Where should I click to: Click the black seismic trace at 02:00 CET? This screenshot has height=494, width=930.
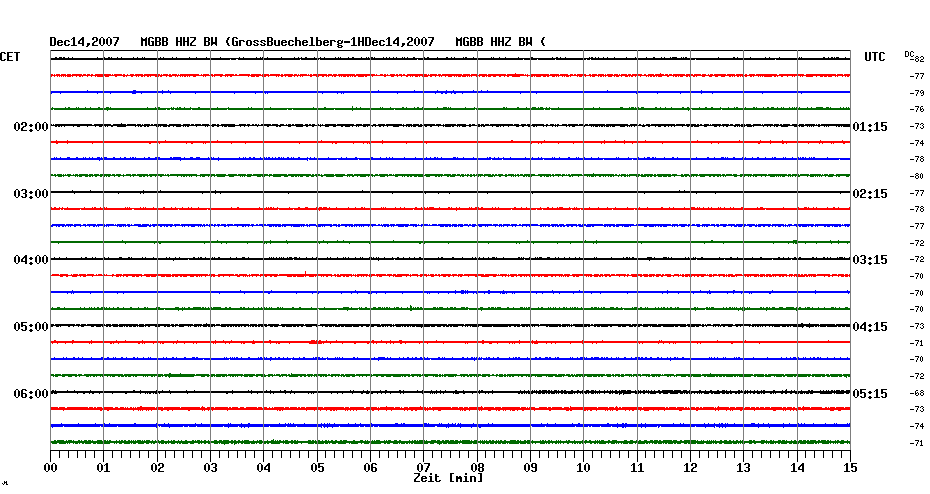click(x=450, y=125)
